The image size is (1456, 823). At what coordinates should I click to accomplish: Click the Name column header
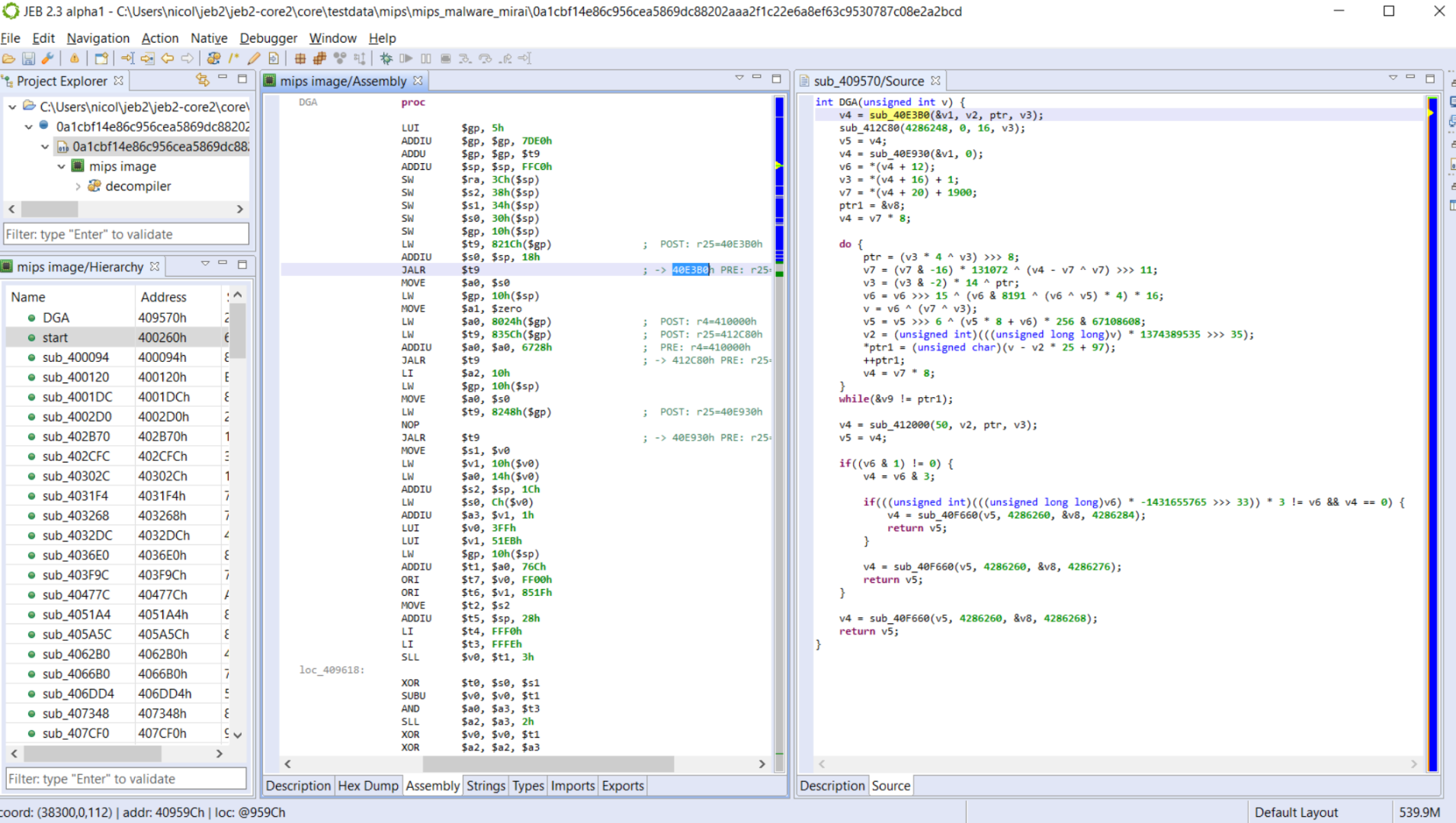pyautogui.click(x=28, y=297)
